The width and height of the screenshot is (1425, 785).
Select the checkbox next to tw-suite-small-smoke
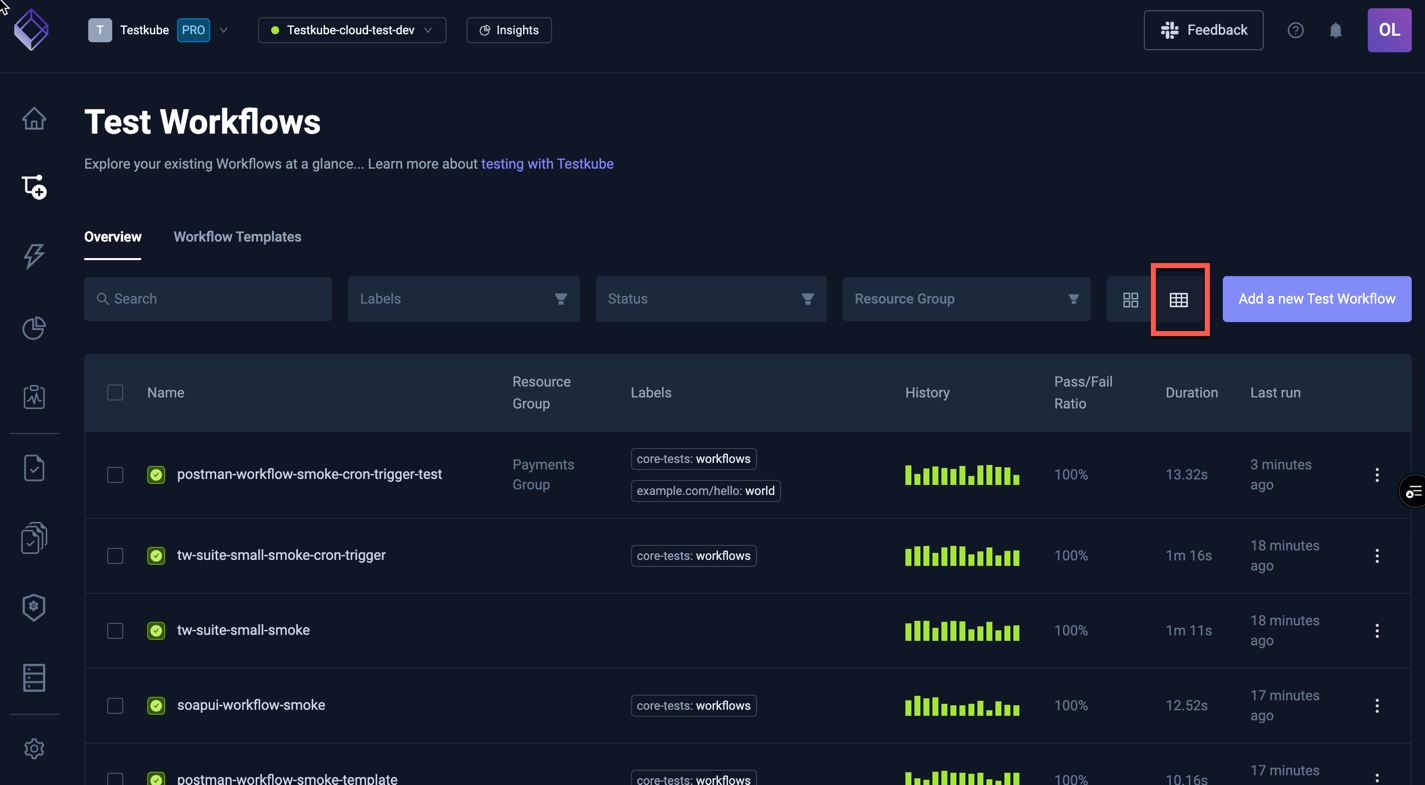[x=115, y=631]
